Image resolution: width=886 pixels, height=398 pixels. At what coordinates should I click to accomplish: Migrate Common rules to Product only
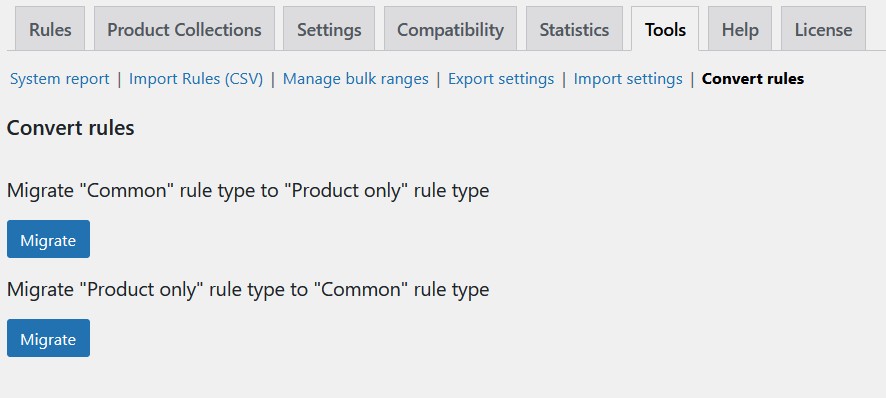point(48,239)
